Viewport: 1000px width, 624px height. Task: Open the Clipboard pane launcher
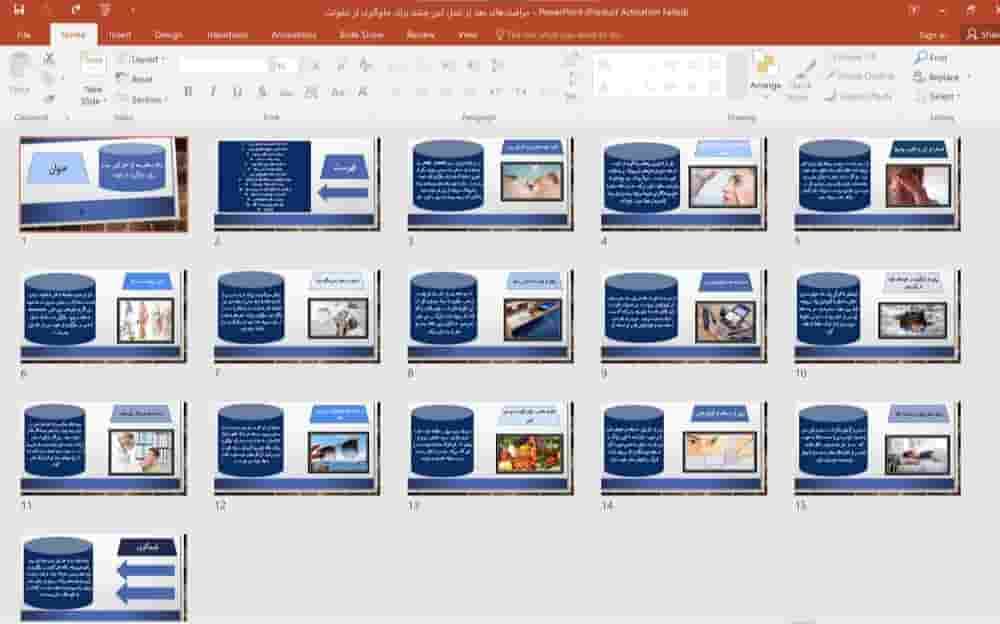click(x=67, y=117)
